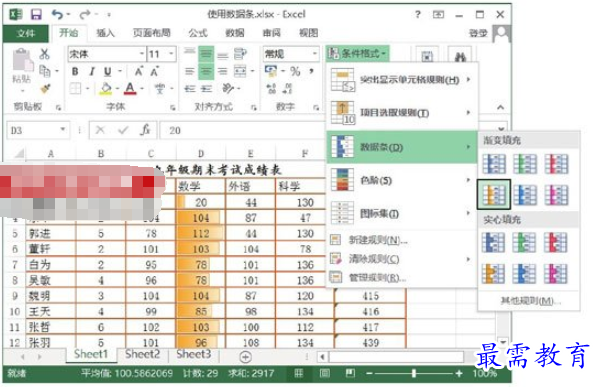Image resolution: width=598 pixels, height=387 pixels.
Task: Choose purple gradient fill data bar
Action: [x=556, y=194]
